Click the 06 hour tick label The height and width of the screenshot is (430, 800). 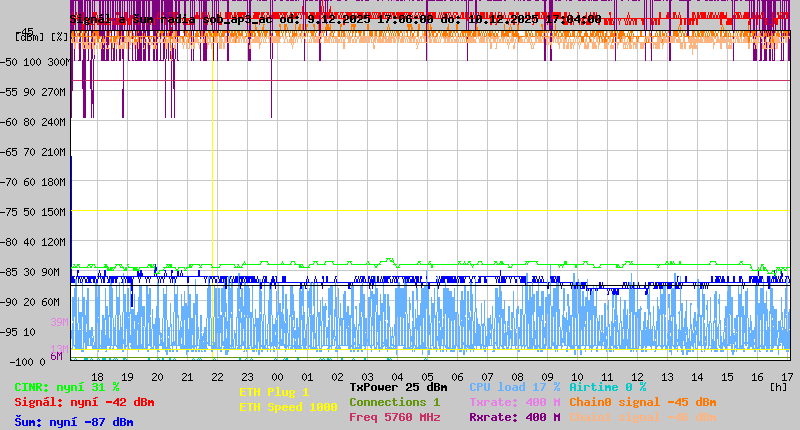[x=457, y=377]
